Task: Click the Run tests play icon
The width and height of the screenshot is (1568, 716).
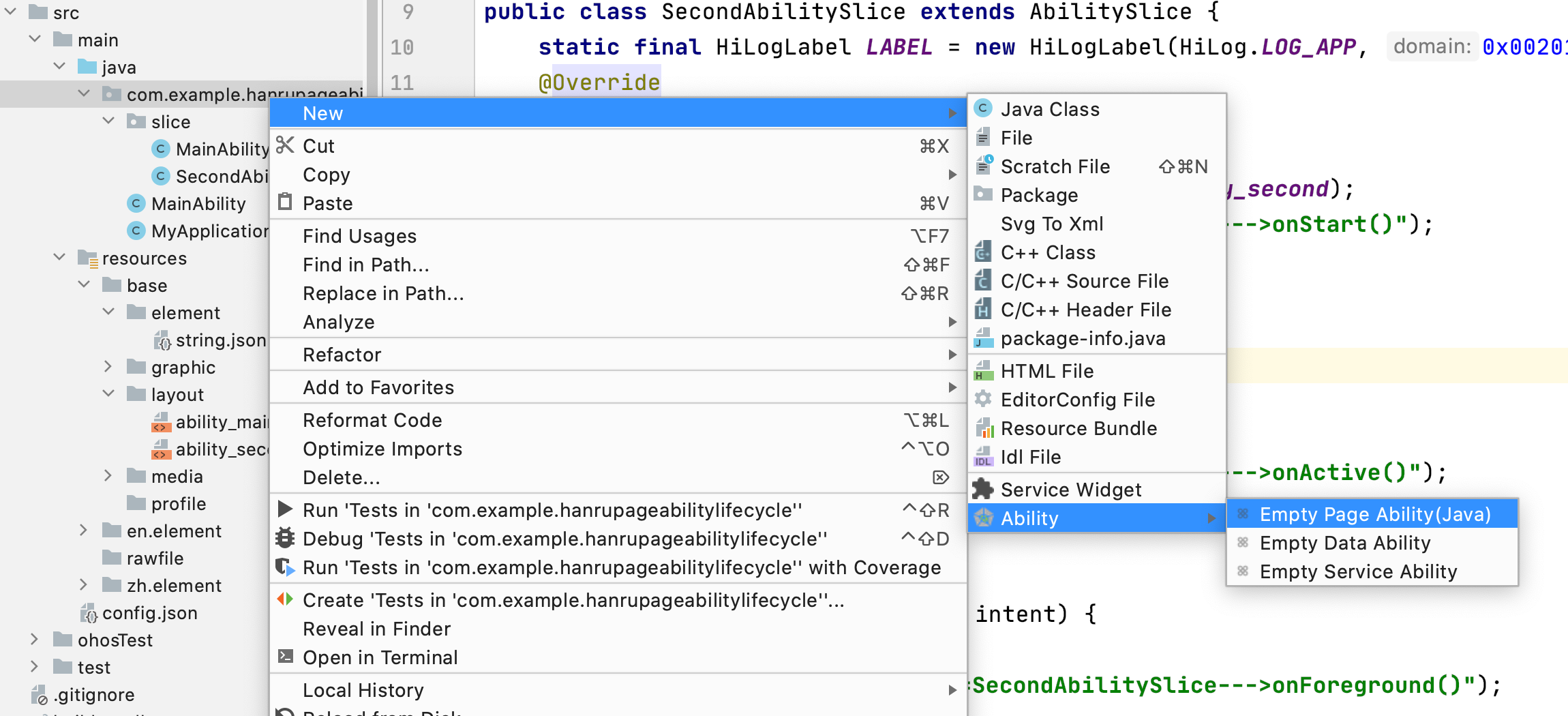Action: 285,510
